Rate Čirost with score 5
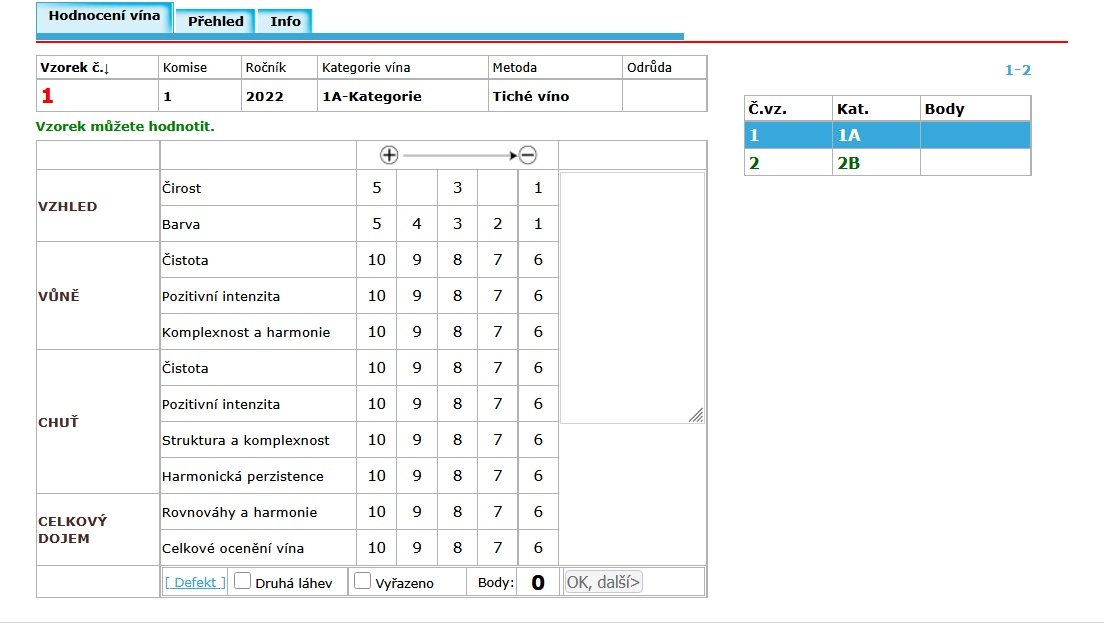The image size is (1104, 623). point(377,188)
